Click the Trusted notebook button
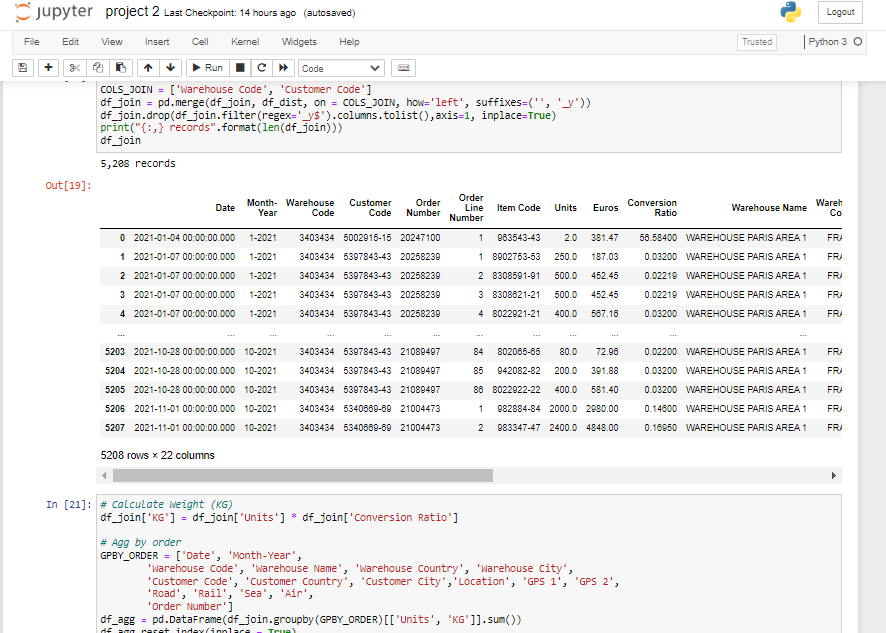 tap(757, 42)
